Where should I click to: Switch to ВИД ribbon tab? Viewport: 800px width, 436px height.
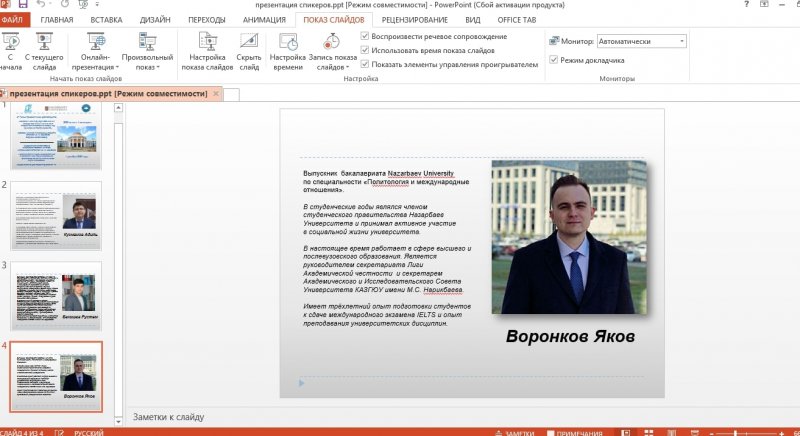pyautogui.click(x=472, y=20)
